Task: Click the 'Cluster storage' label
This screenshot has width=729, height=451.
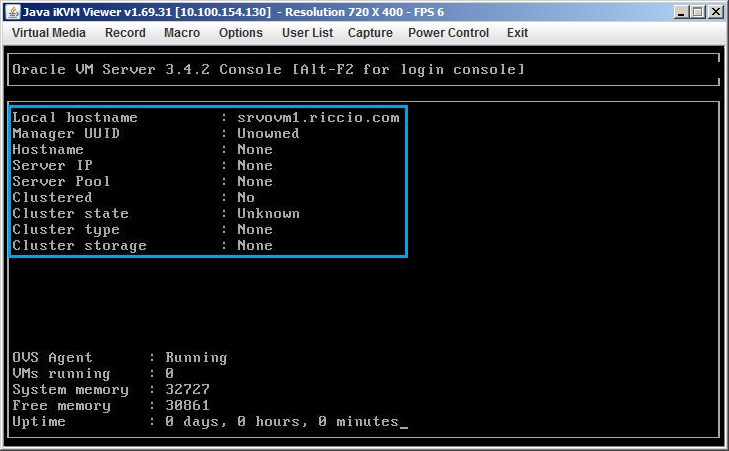Action: (80, 245)
